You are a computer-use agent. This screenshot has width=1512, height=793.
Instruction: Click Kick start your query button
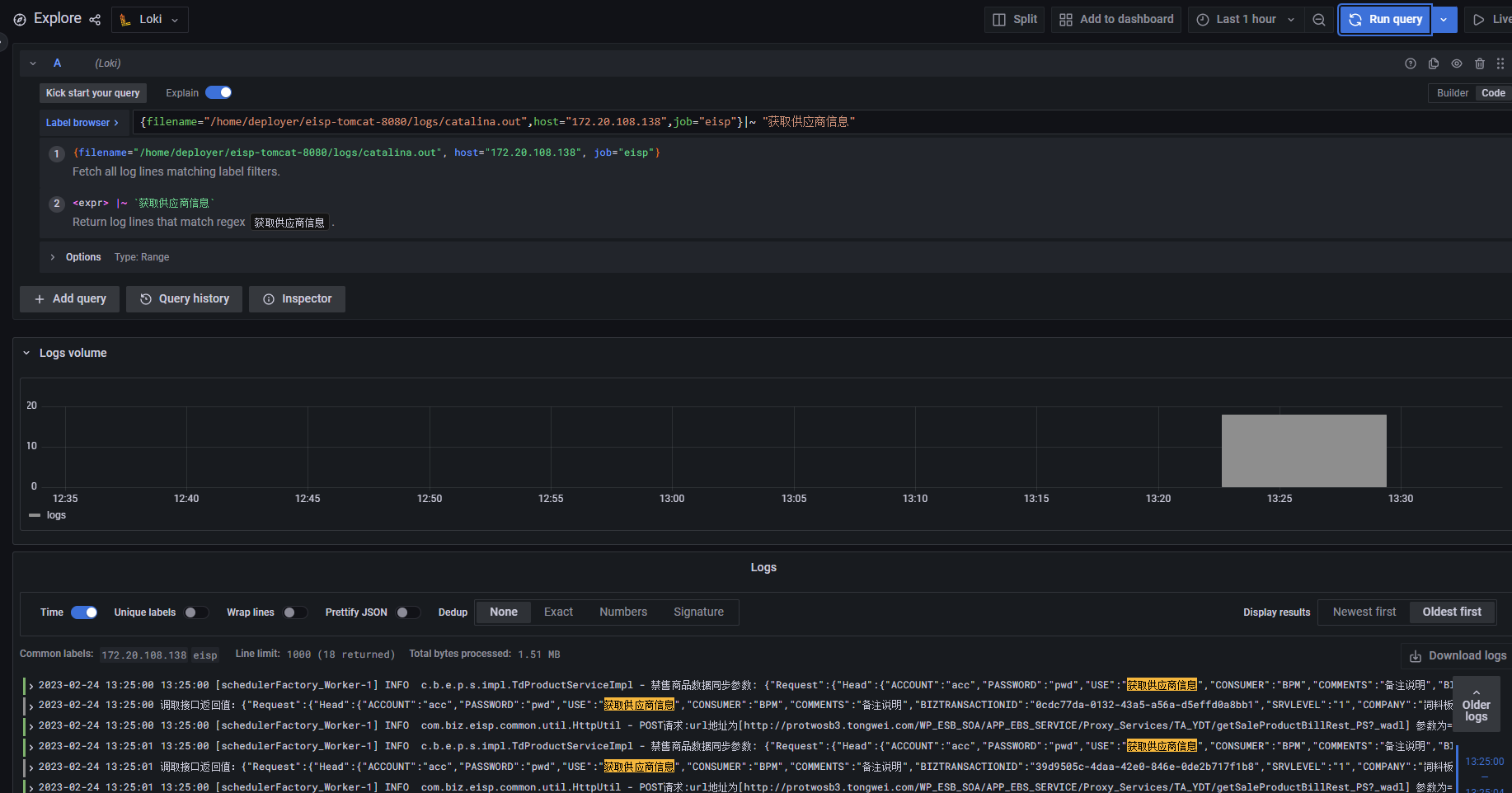coord(93,93)
